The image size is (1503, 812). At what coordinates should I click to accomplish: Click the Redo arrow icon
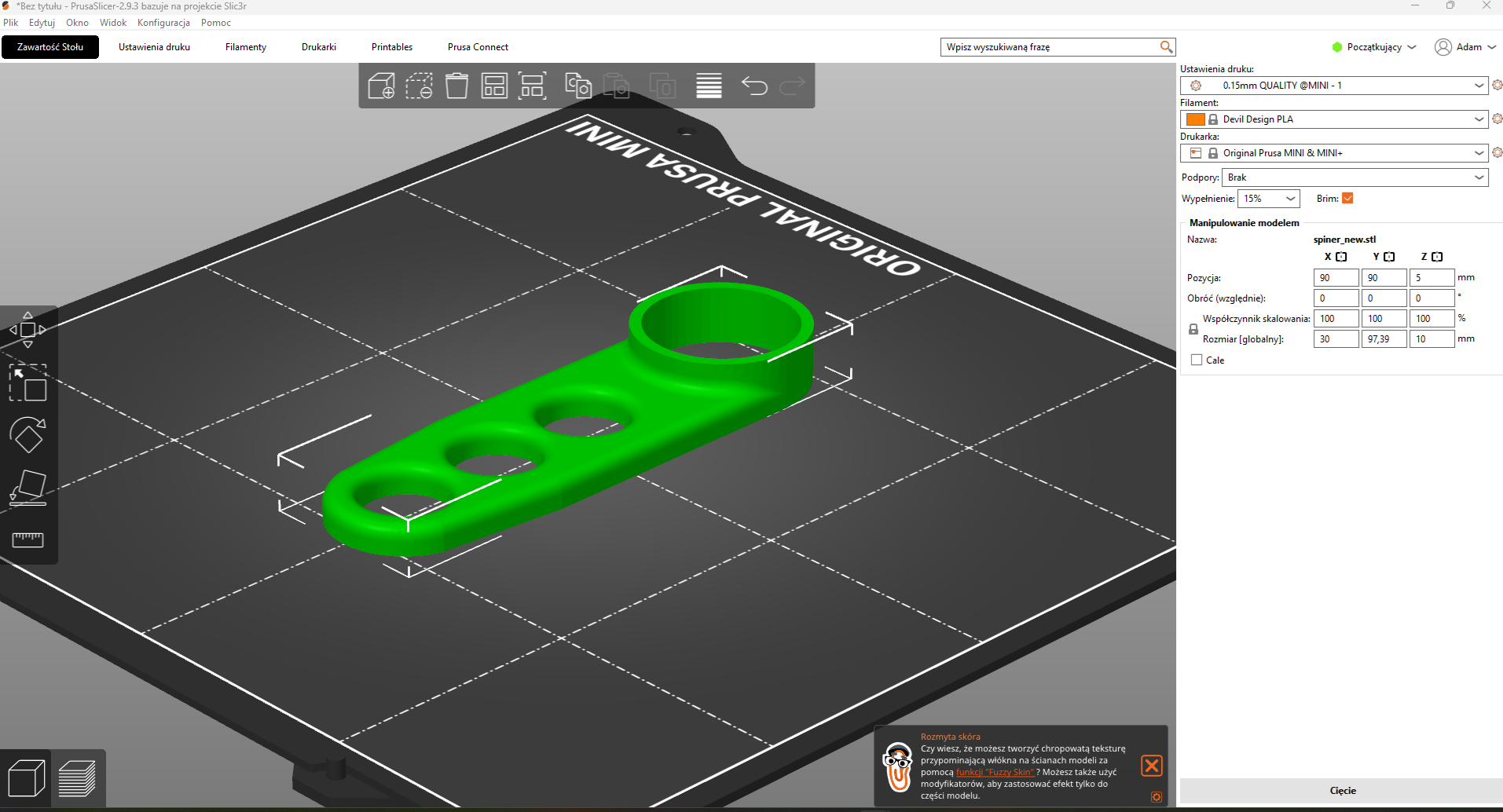(x=792, y=86)
